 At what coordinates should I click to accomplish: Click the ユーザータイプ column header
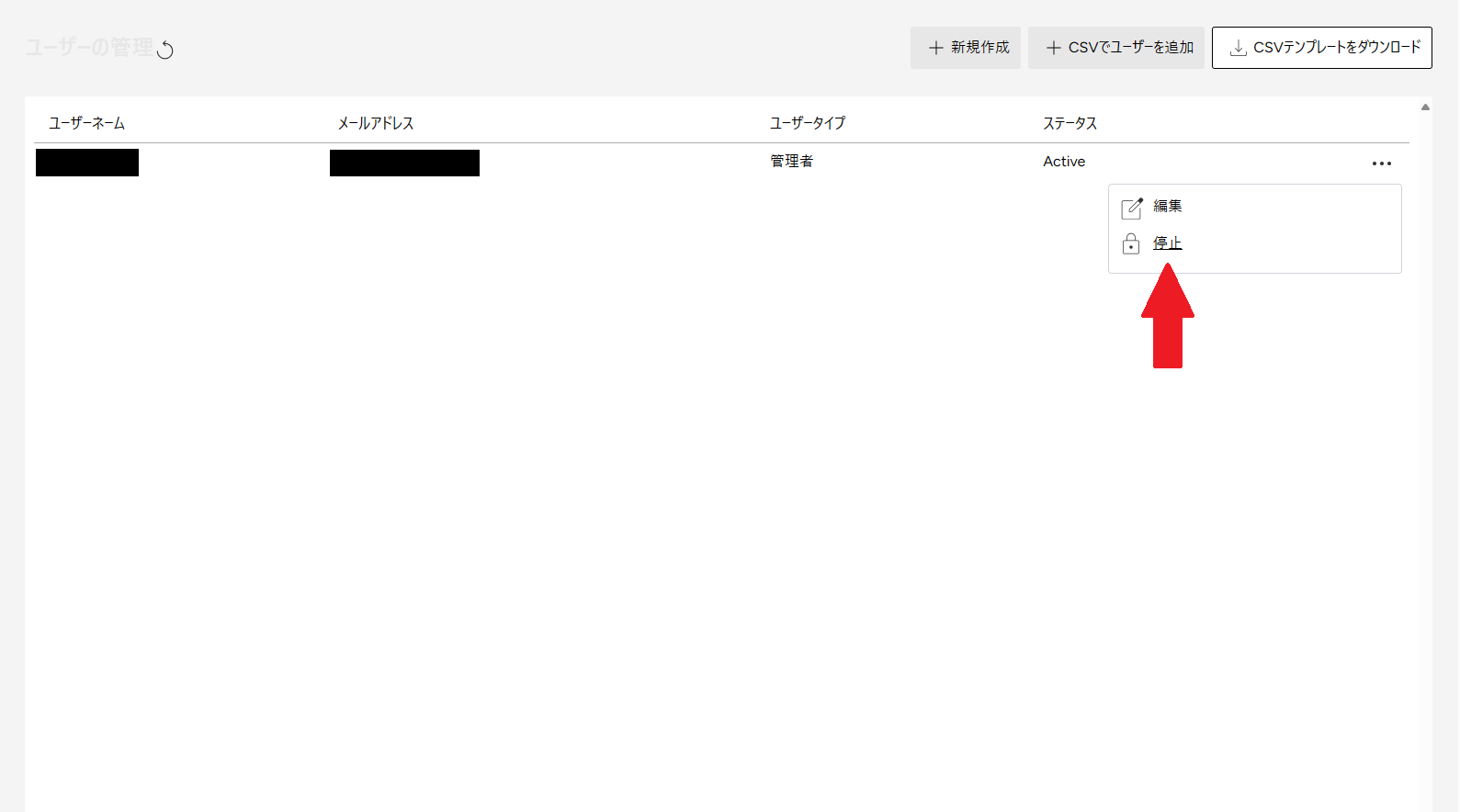coord(808,123)
